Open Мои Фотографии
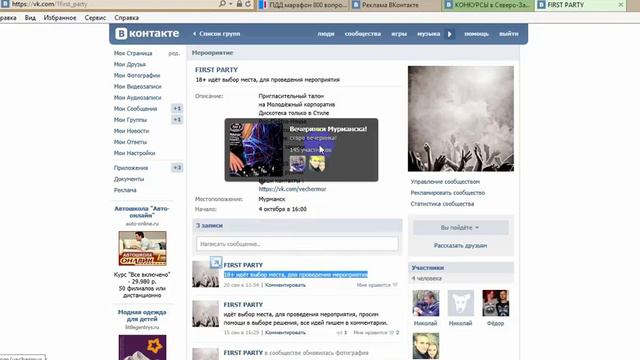The width and height of the screenshot is (640, 360). 137,76
